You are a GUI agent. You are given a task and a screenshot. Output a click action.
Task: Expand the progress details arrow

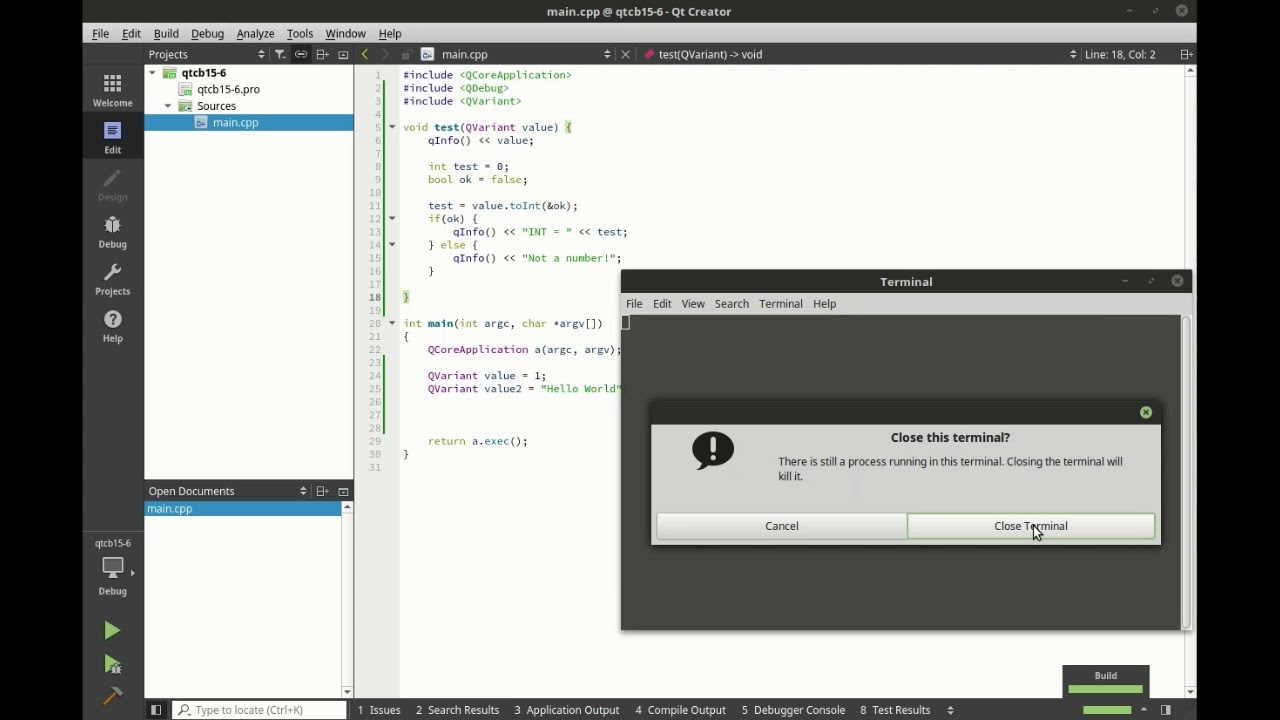coord(1144,710)
